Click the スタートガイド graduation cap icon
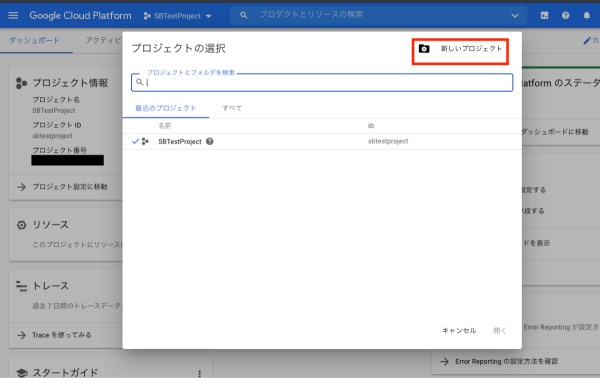 [22, 373]
